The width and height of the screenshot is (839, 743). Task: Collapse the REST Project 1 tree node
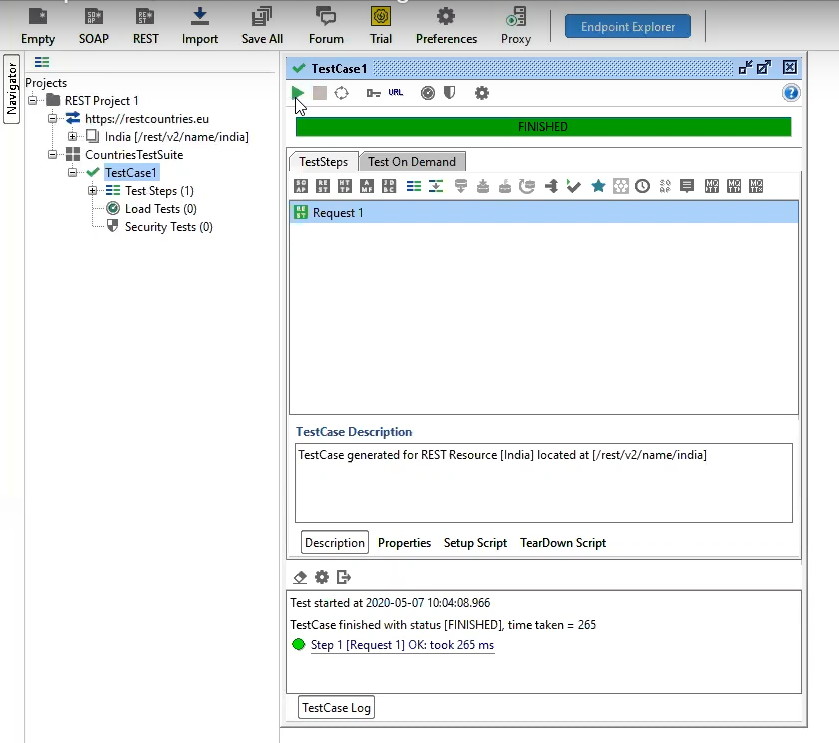tap(33, 100)
